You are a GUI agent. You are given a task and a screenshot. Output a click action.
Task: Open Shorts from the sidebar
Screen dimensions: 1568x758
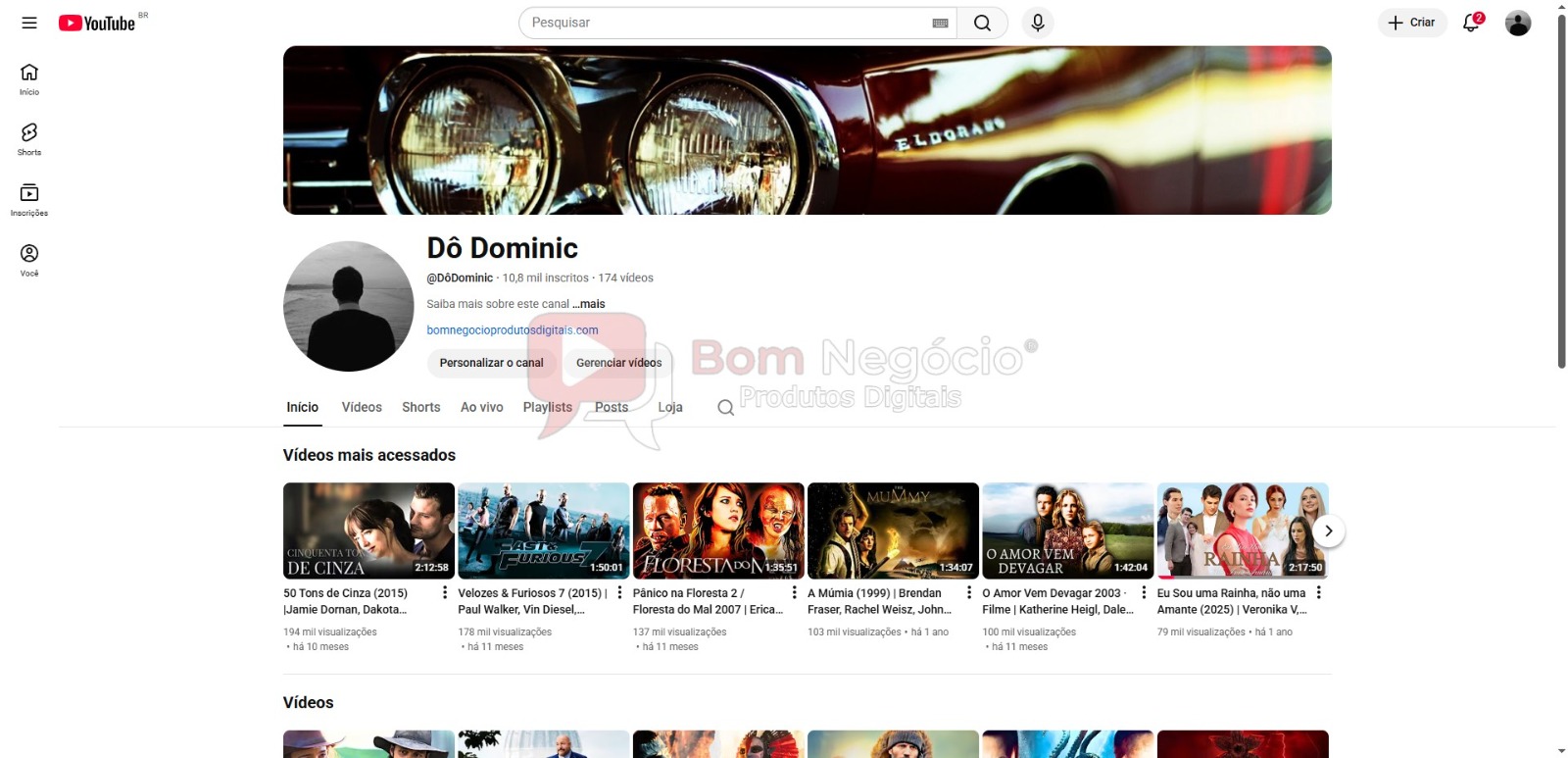click(x=29, y=138)
